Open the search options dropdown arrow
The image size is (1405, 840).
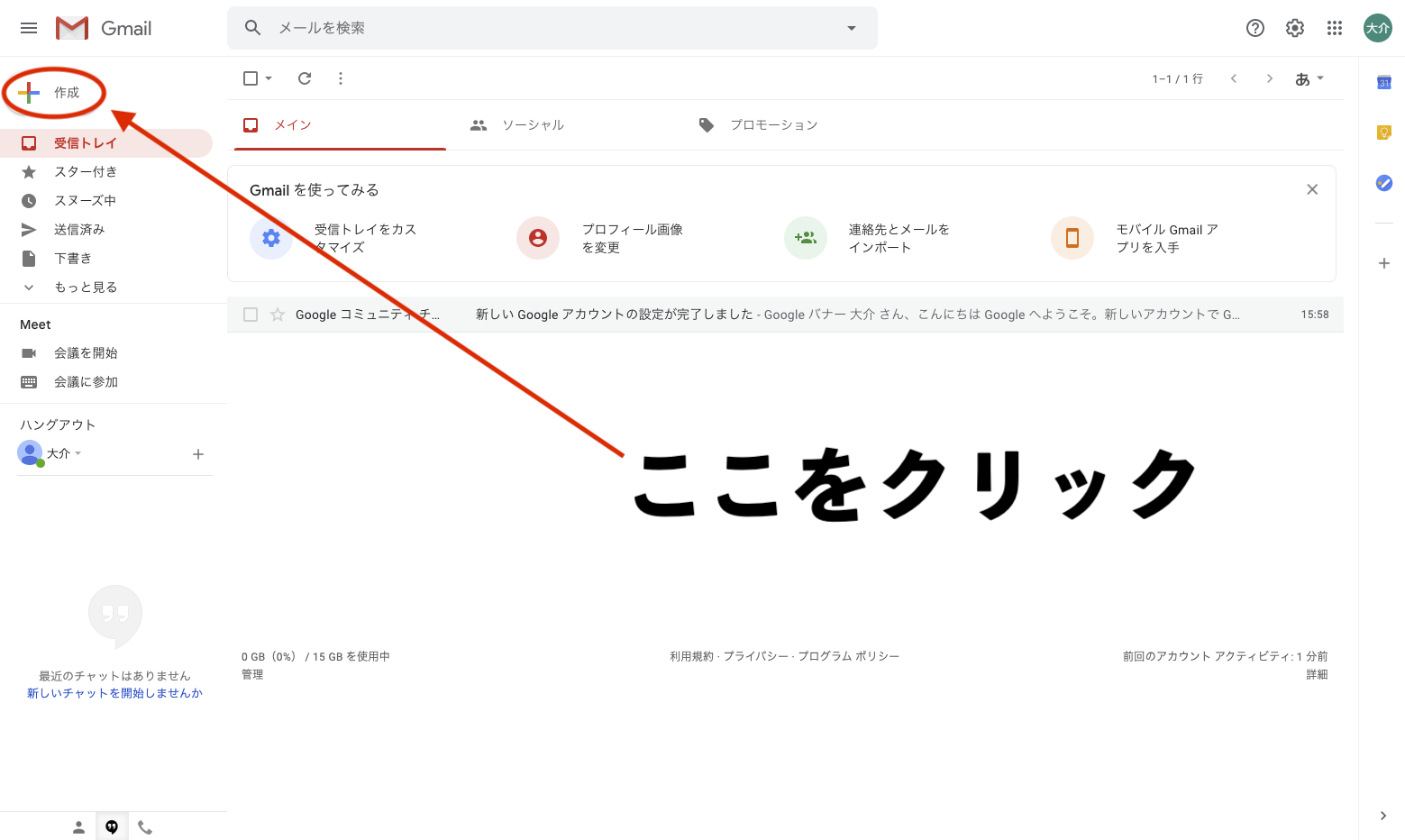click(851, 28)
